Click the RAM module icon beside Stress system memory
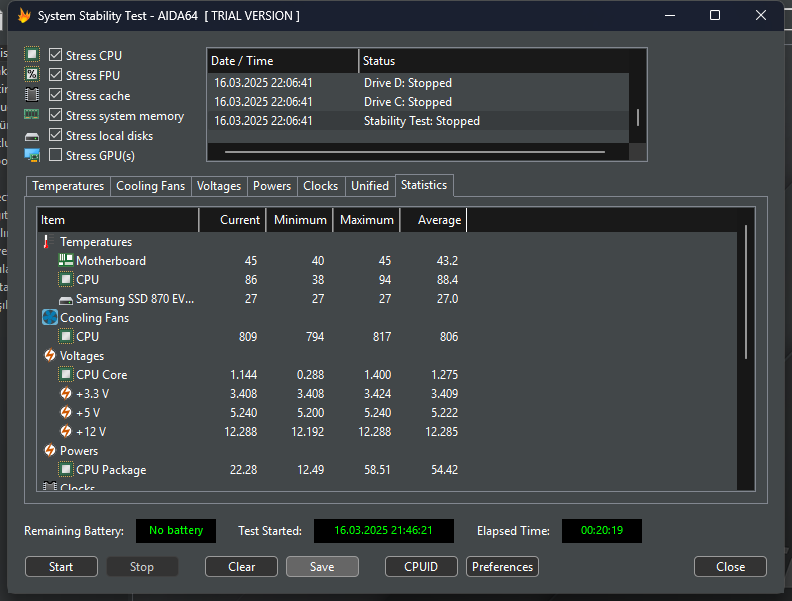Viewport: 792px width, 601px height. [32, 115]
